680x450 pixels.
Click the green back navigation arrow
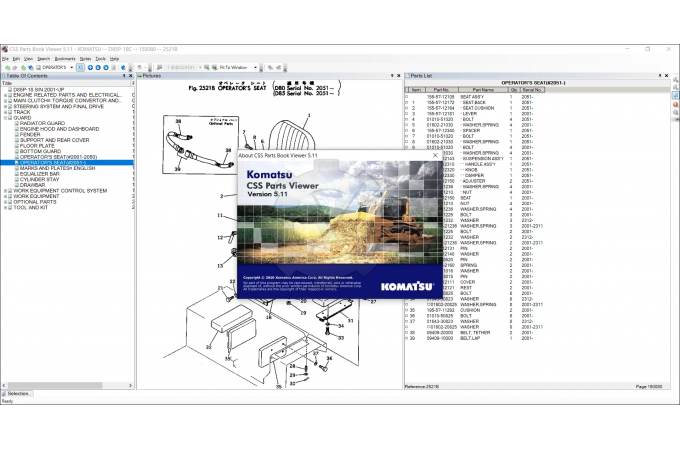(8, 68)
